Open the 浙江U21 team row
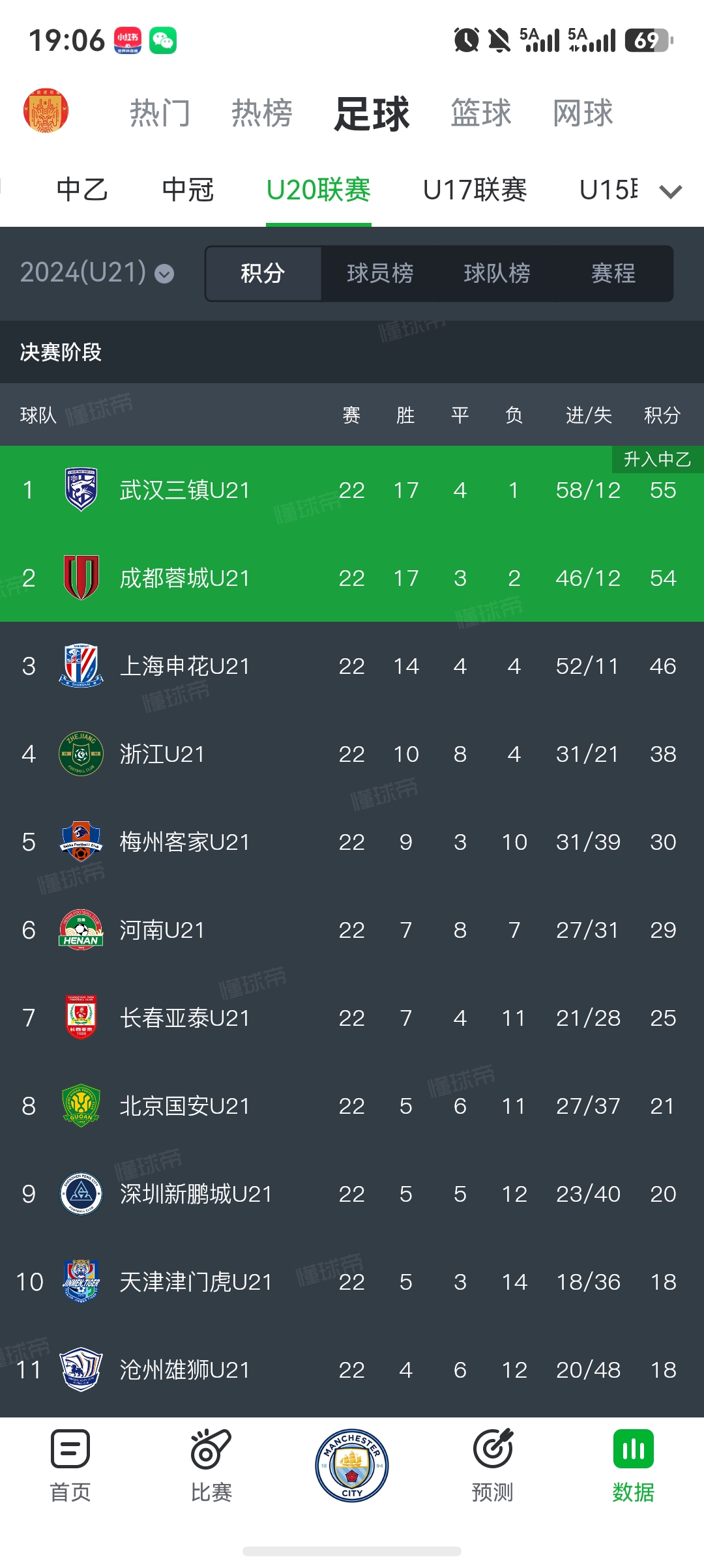This screenshot has width=704, height=1568. coord(352,753)
